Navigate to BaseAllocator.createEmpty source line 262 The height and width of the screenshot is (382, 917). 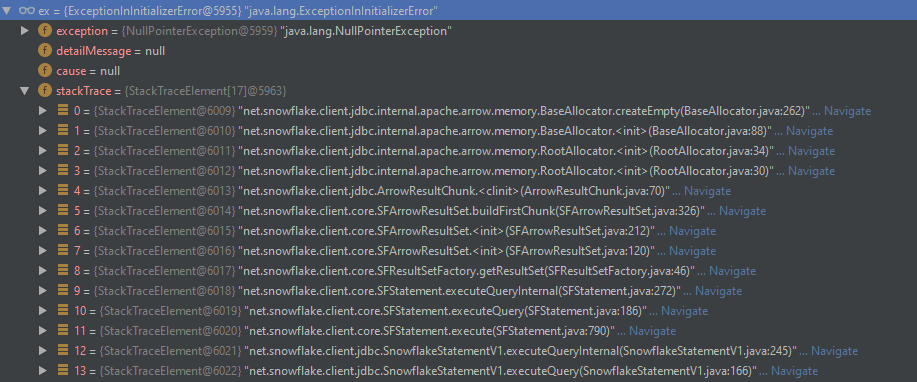pos(847,111)
